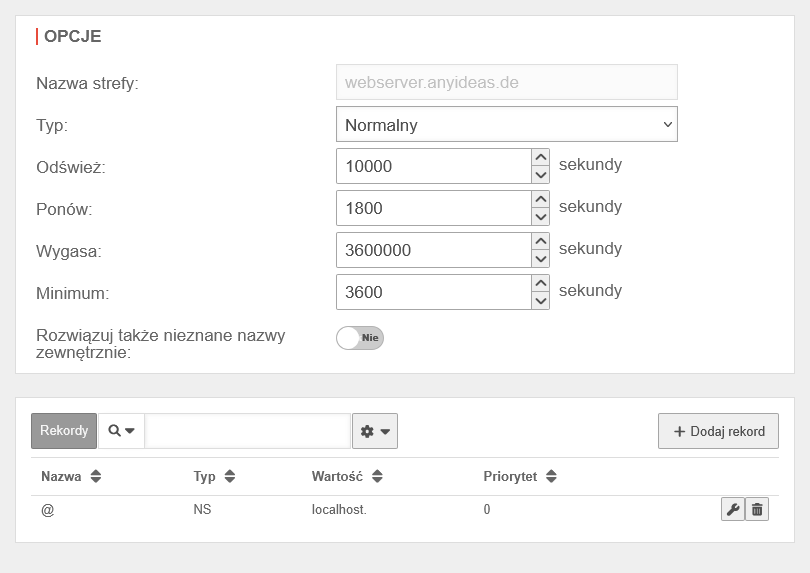Select the localhost. value cell

click(339, 509)
